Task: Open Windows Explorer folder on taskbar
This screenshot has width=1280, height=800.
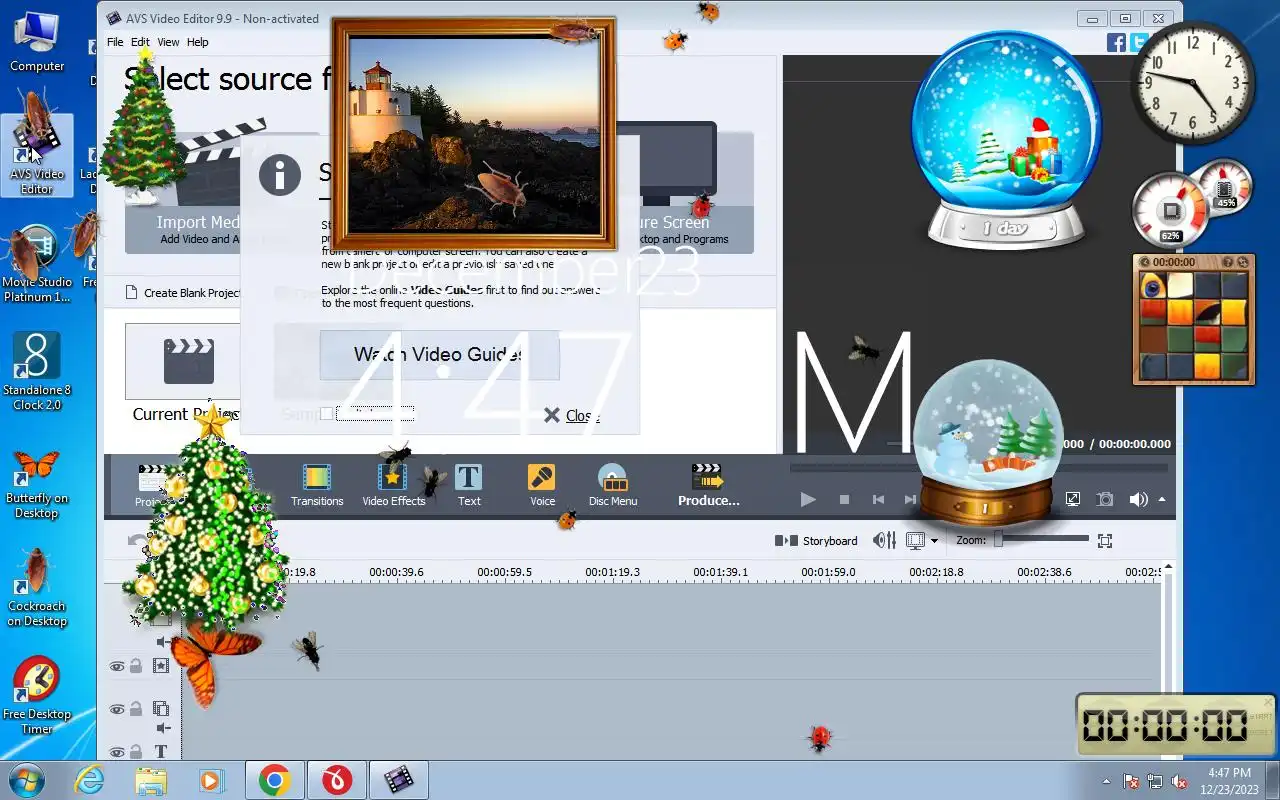Action: point(151,780)
